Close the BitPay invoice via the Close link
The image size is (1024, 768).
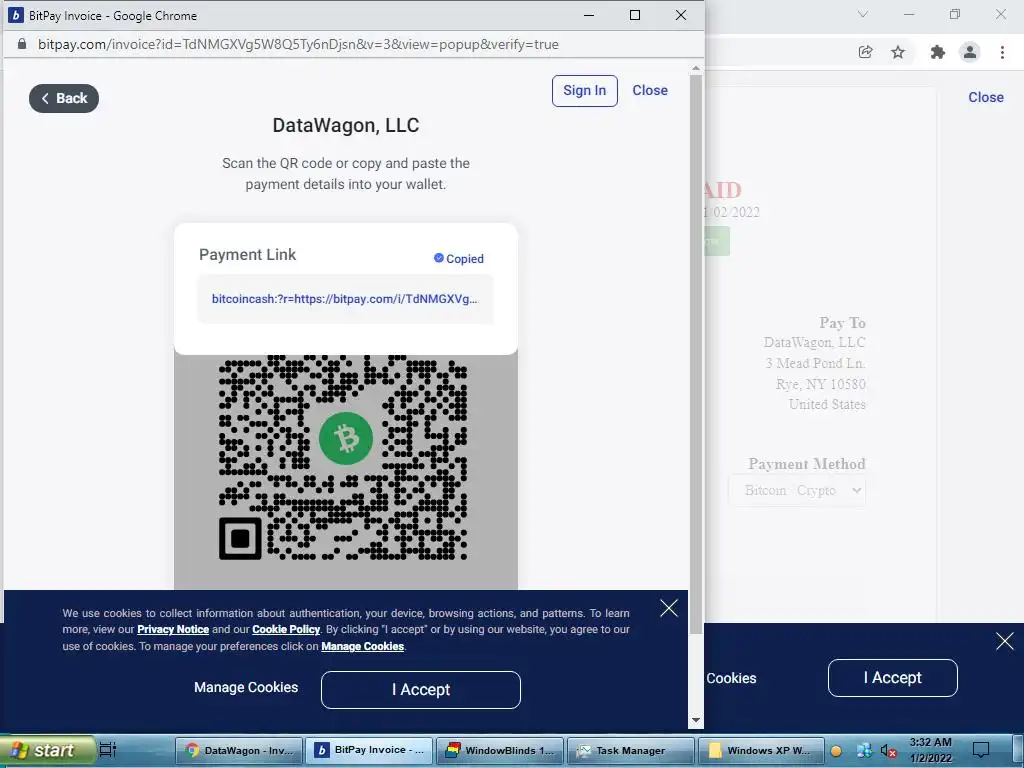(650, 91)
